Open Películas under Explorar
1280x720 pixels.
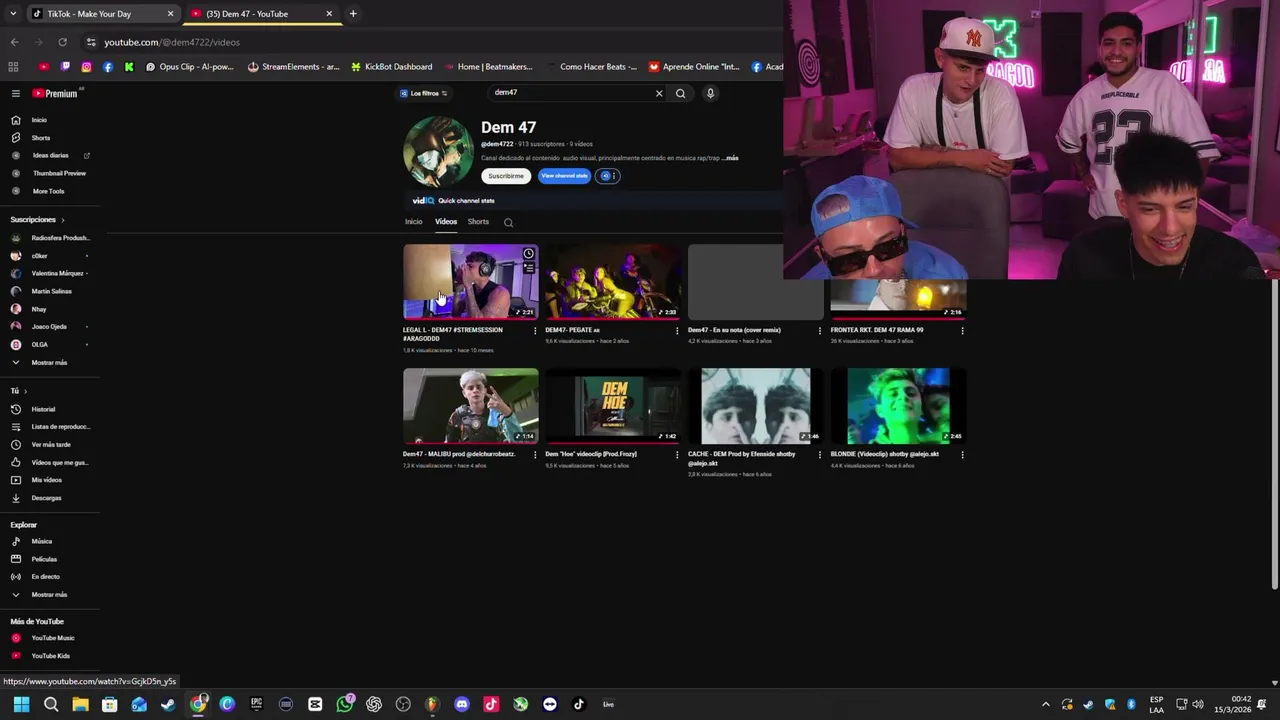click(x=44, y=559)
